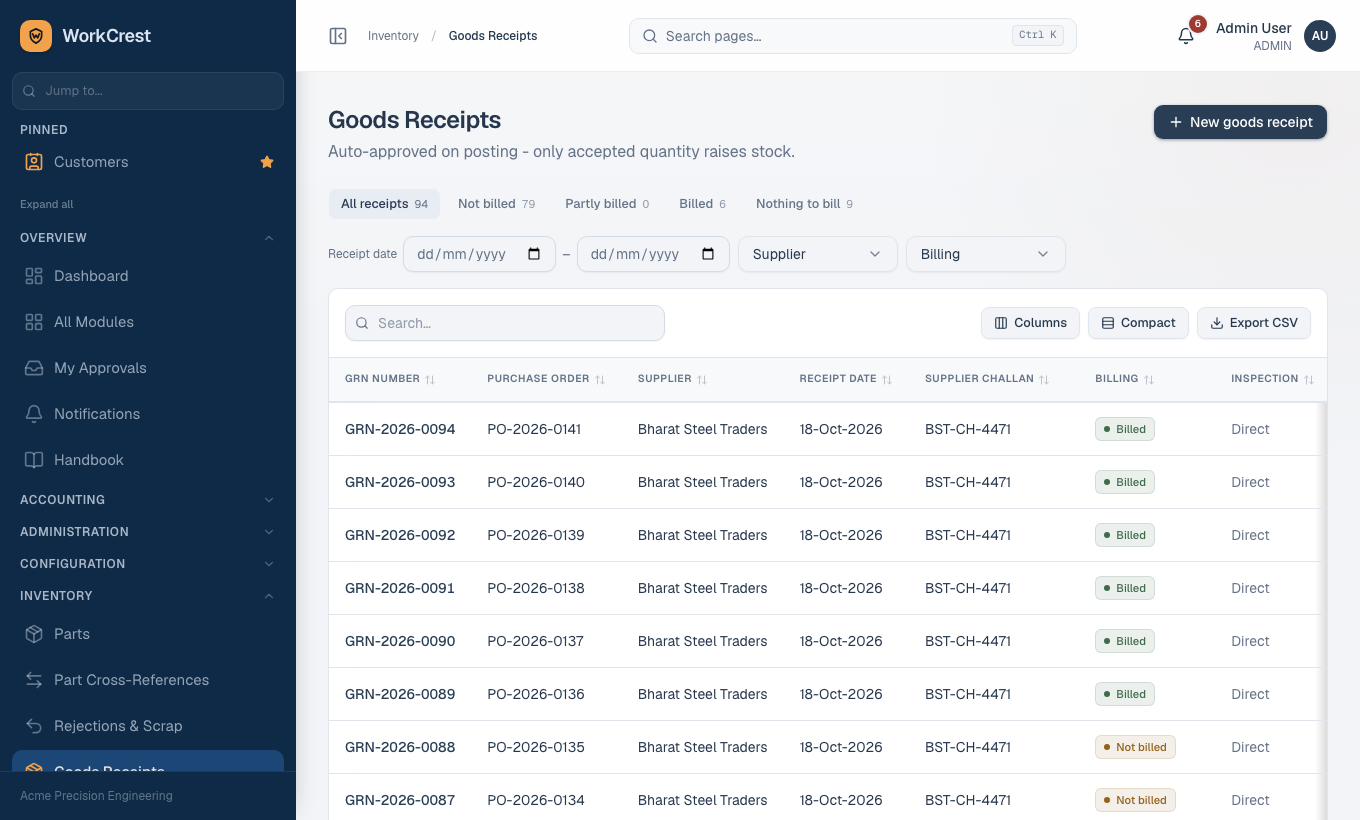Focus the sidebar Jump to field

click(x=148, y=91)
